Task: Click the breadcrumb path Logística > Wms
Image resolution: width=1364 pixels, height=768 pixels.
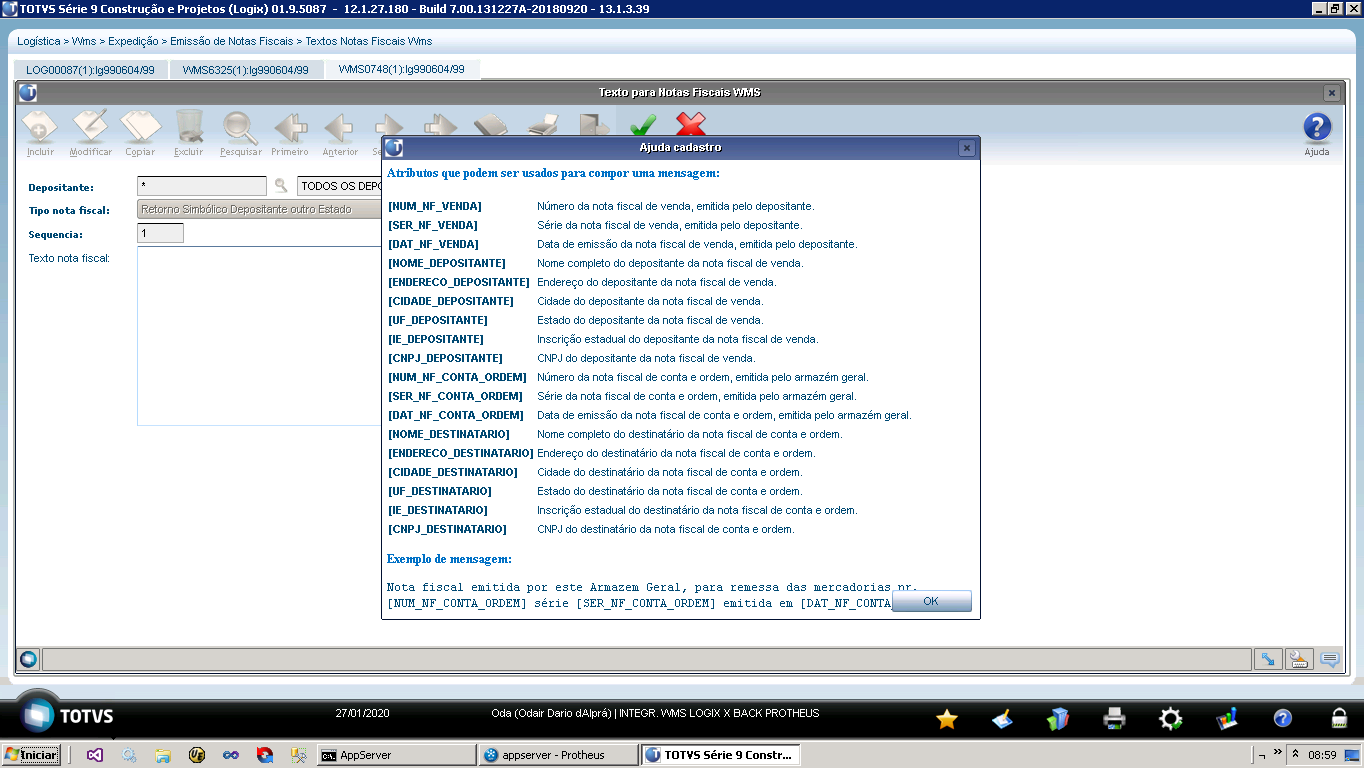Action: tap(56, 41)
